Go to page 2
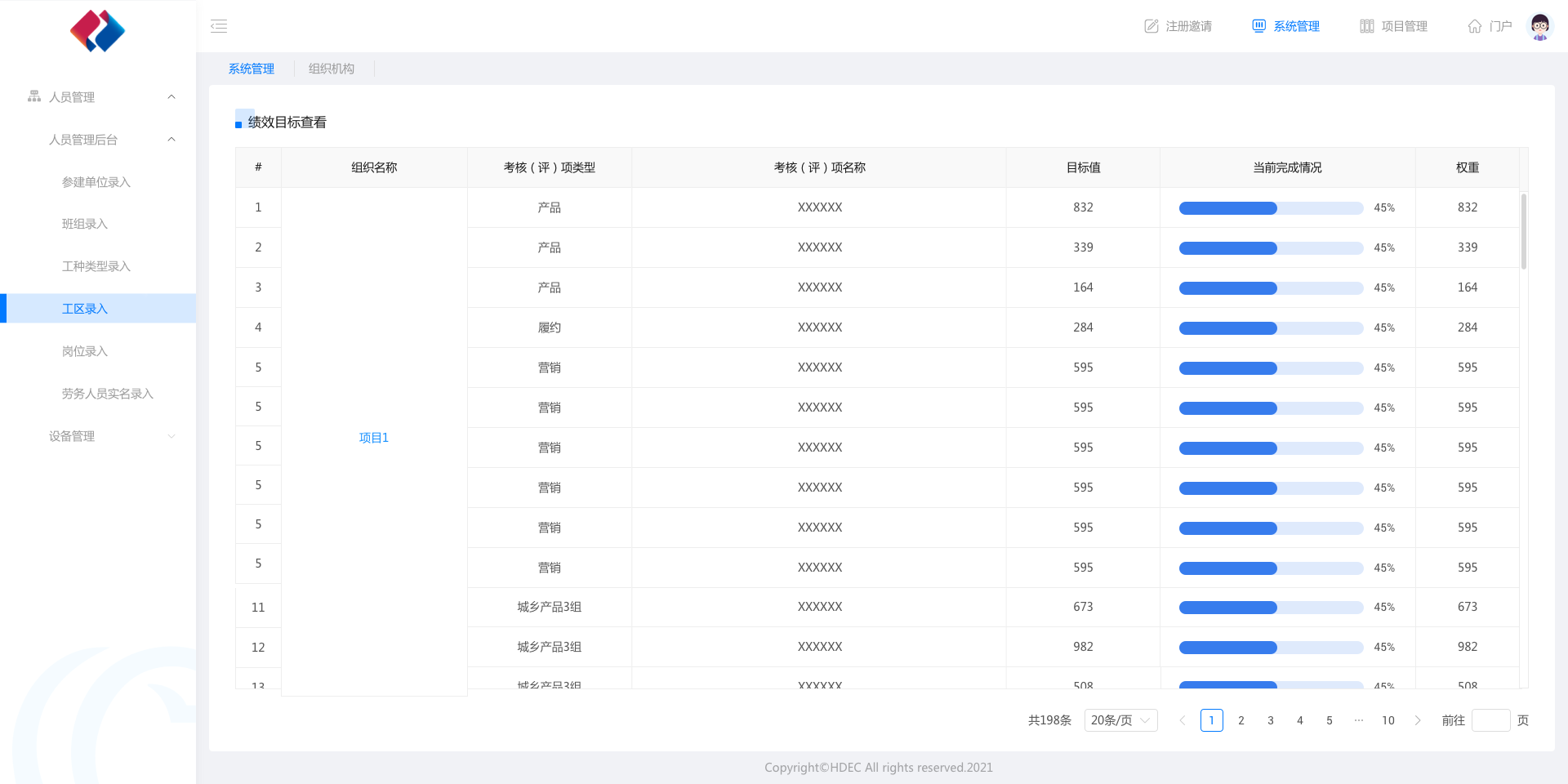The width and height of the screenshot is (1568, 784). 1241,720
